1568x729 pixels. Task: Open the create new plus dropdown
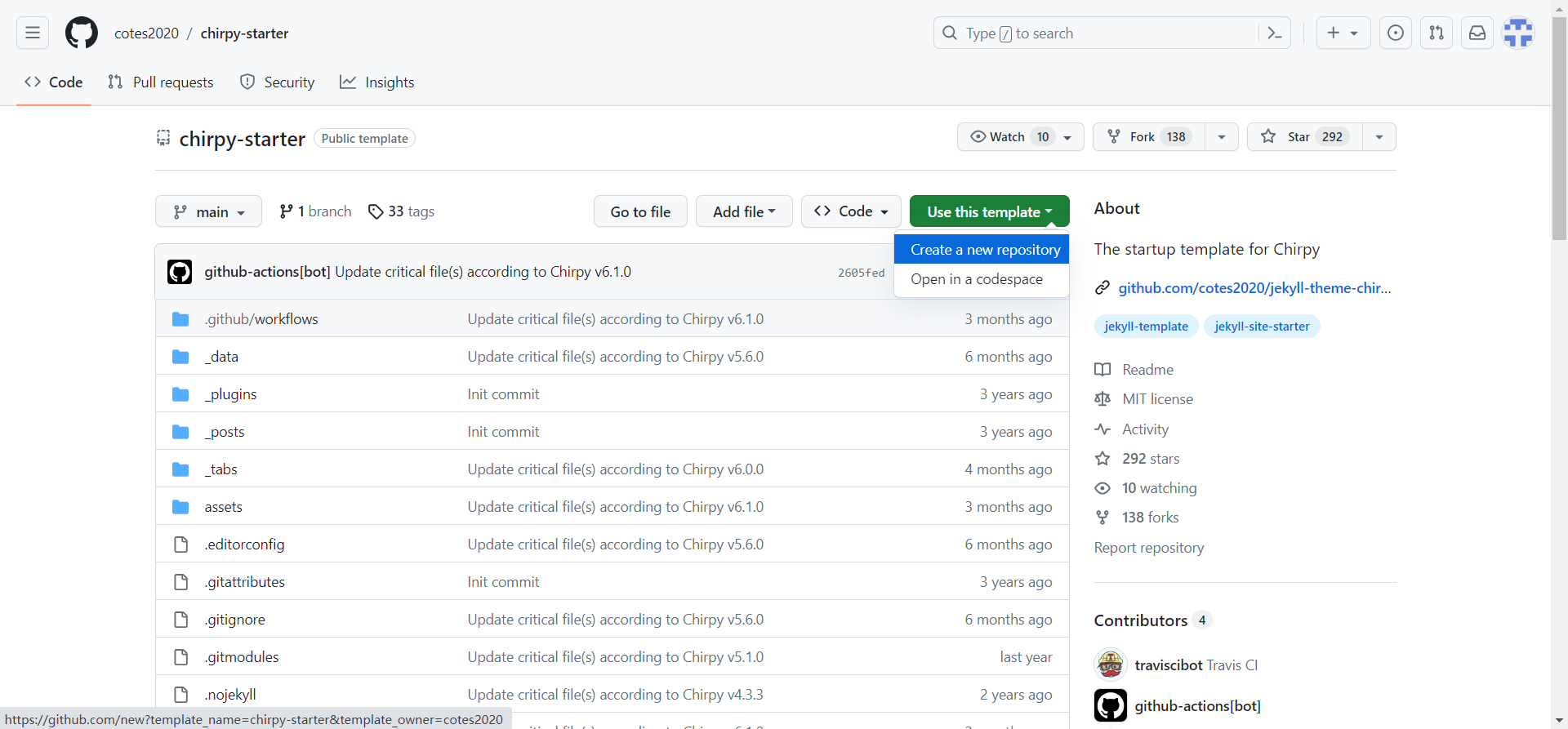click(x=1343, y=33)
